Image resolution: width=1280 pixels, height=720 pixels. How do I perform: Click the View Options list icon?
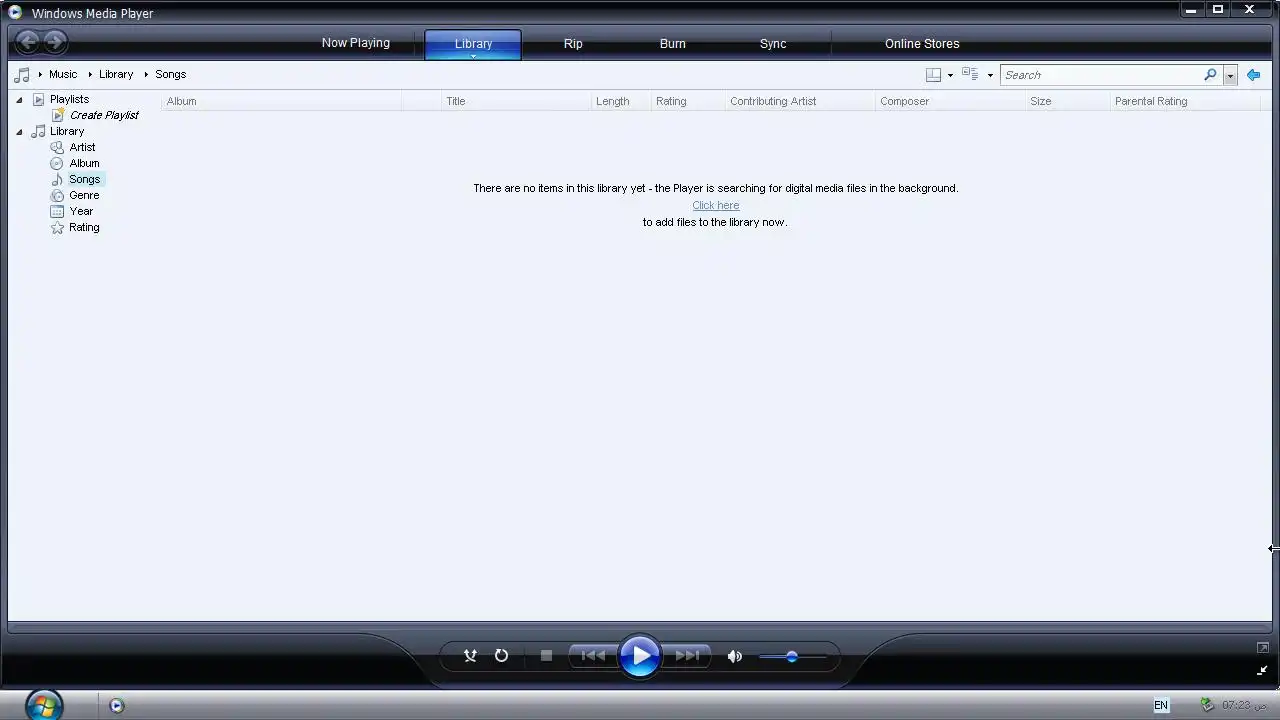970,74
